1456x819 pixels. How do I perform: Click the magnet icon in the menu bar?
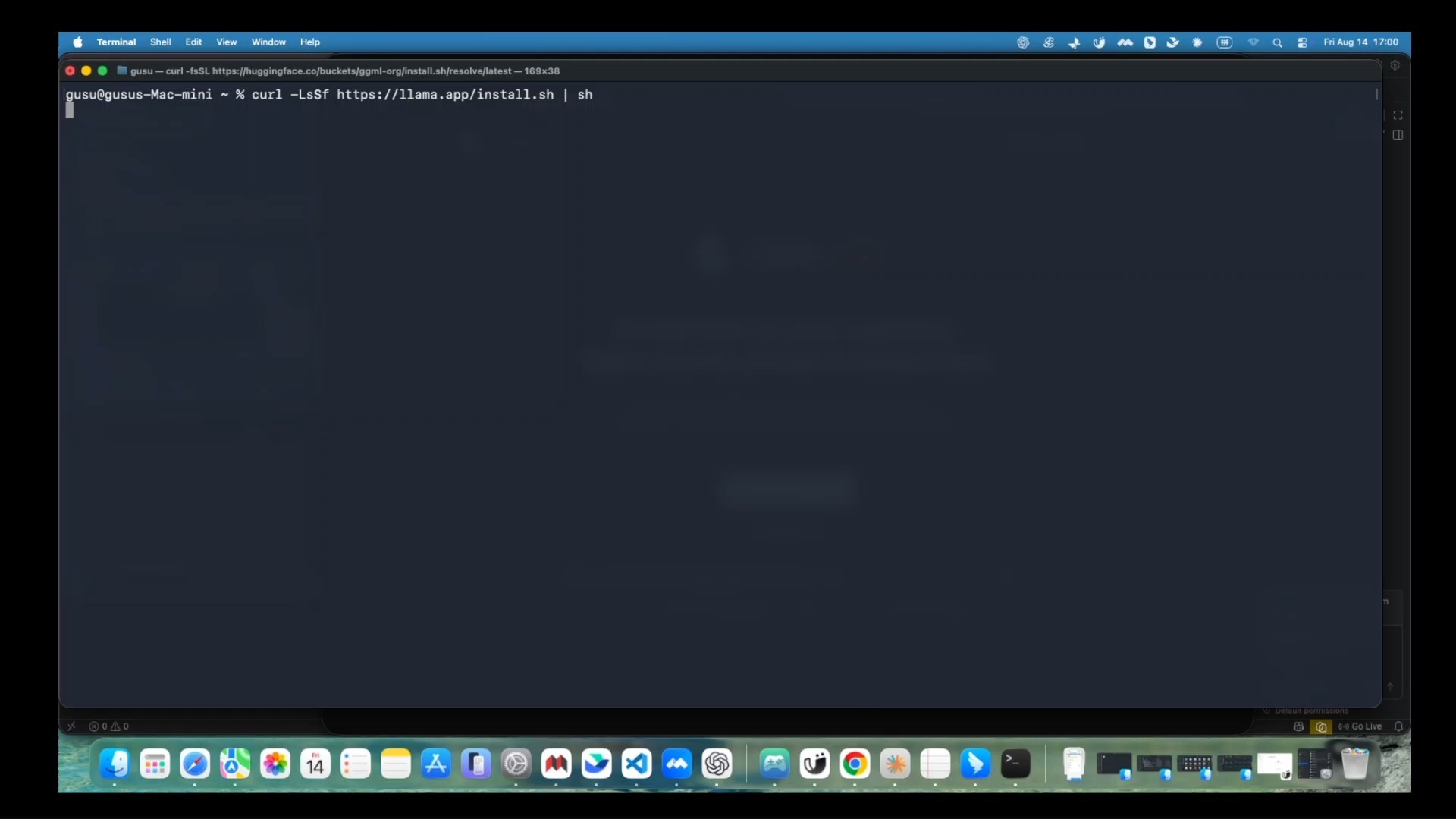(x=1099, y=42)
